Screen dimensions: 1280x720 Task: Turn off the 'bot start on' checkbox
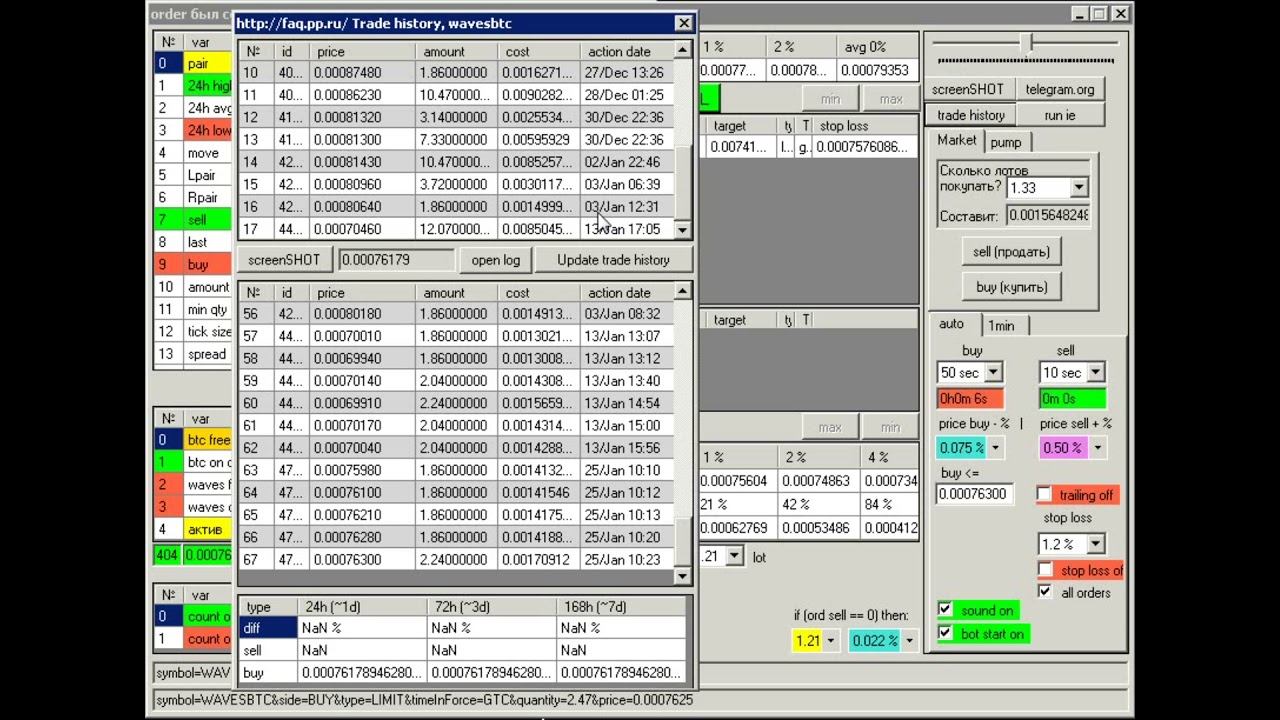click(944, 634)
